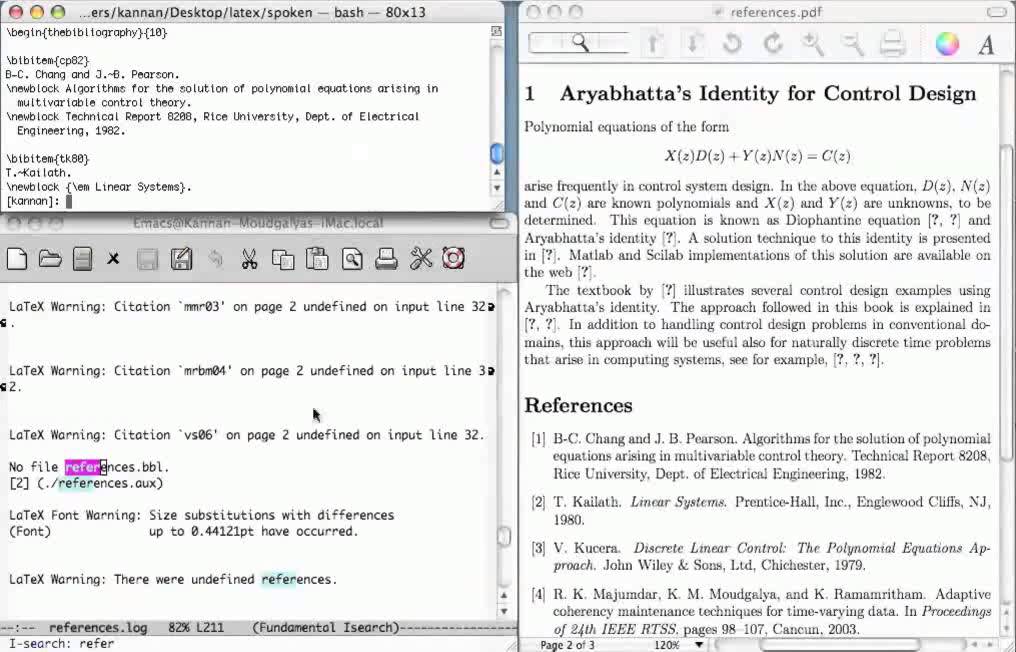Click the 'references.log' buffer name in mode line

pyautogui.click(x=98, y=627)
